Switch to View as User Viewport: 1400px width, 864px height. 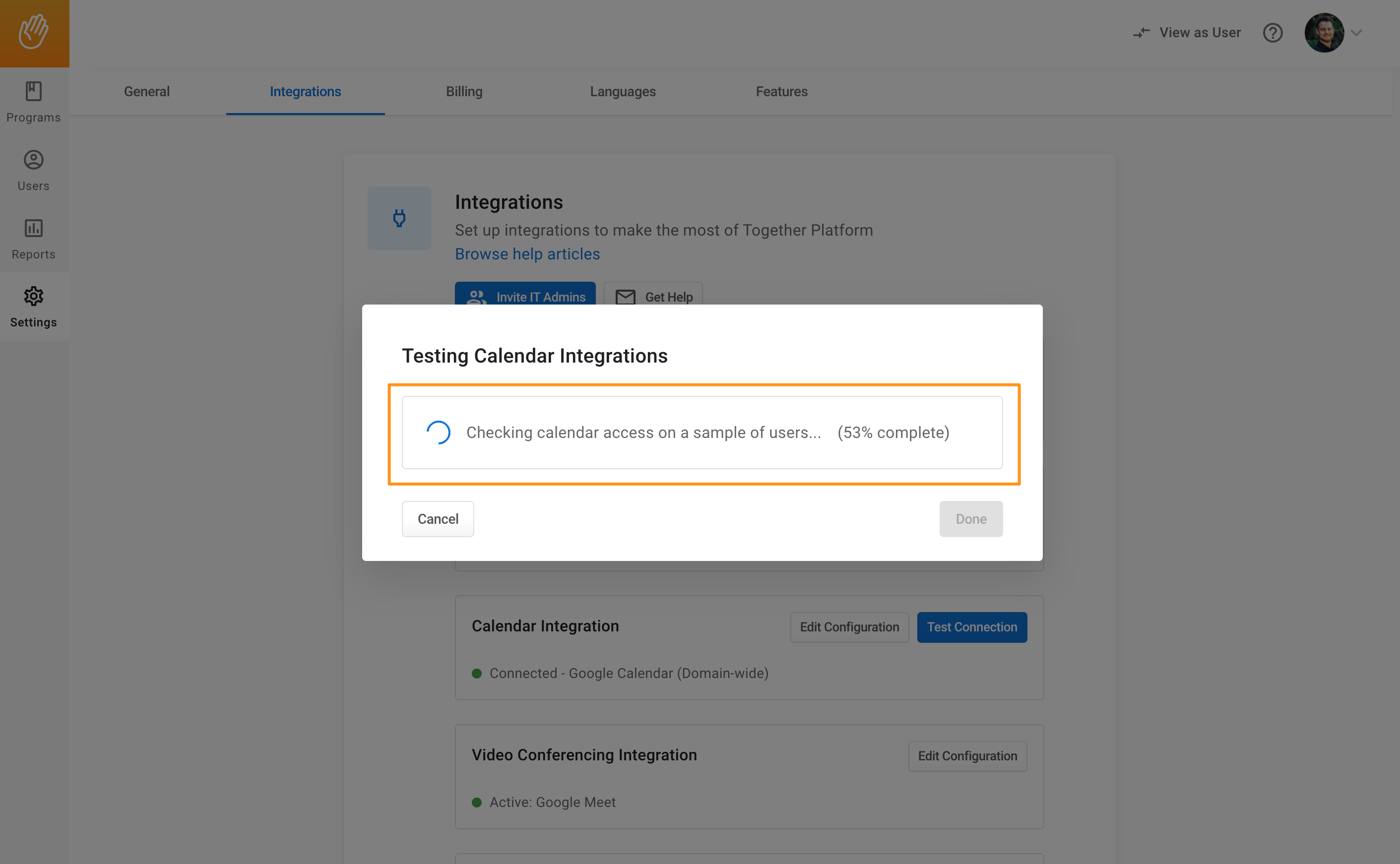(x=1187, y=33)
